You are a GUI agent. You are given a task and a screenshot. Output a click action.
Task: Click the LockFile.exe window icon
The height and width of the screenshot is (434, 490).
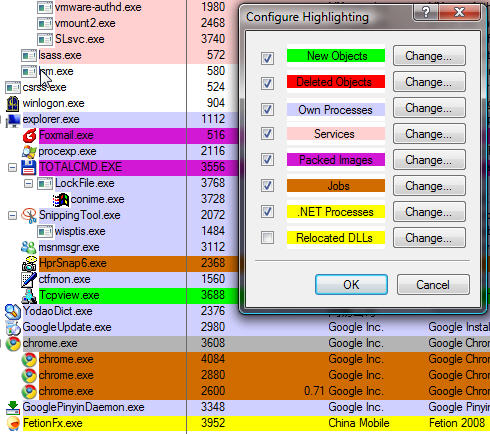[45, 184]
